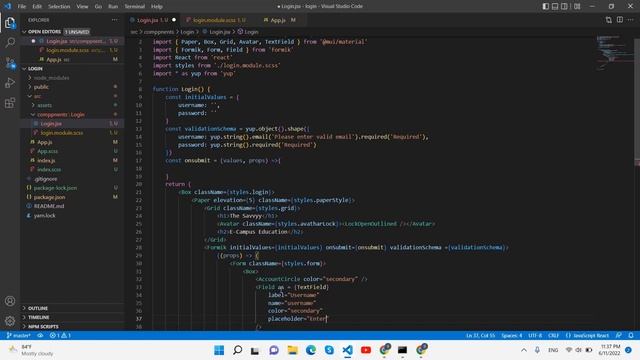Click CRLF end of line selector
Viewport: 640px width, 360px height.
[x=553, y=336]
